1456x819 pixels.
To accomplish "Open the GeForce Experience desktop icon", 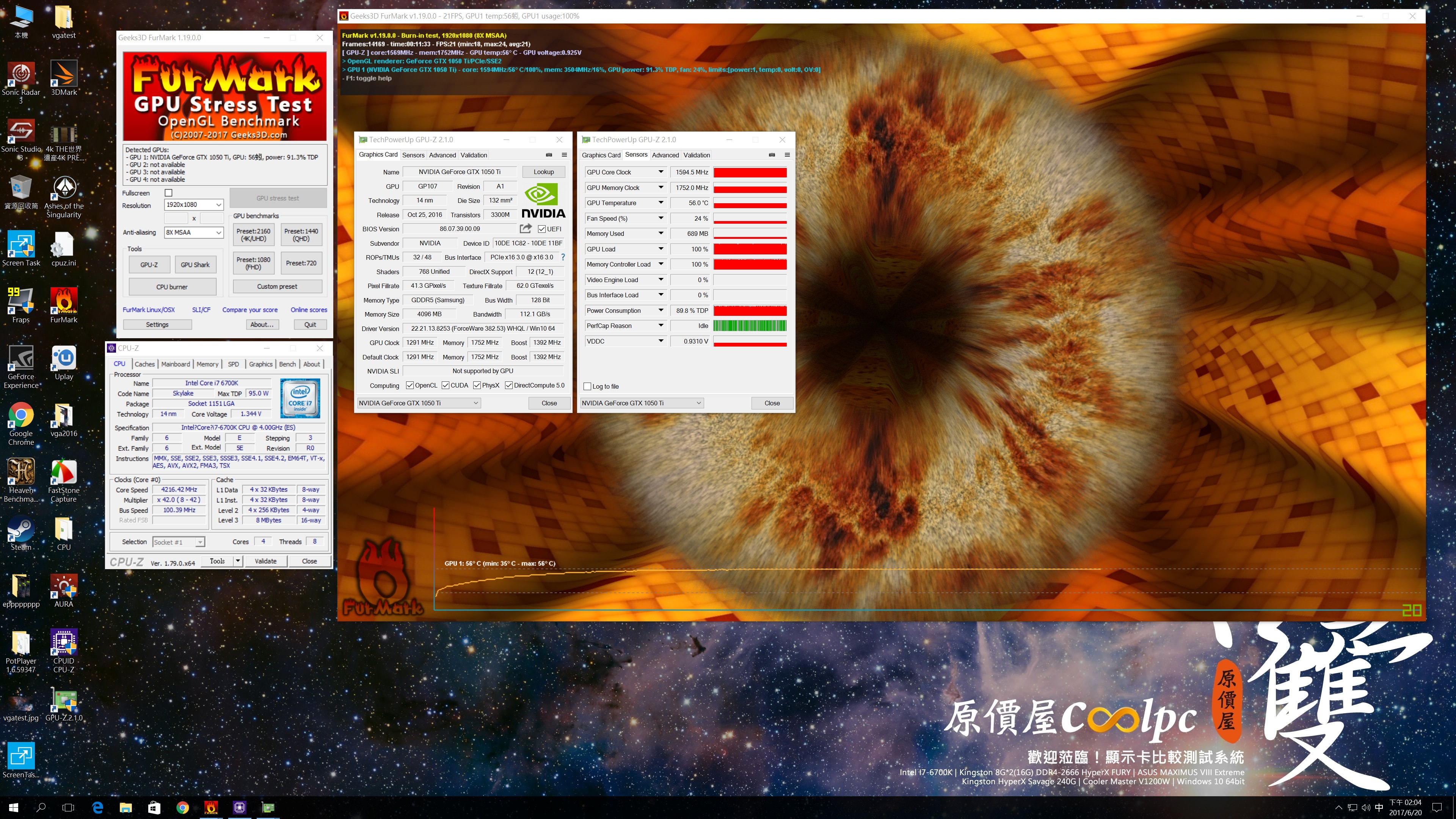I will click(x=21, y=367).
